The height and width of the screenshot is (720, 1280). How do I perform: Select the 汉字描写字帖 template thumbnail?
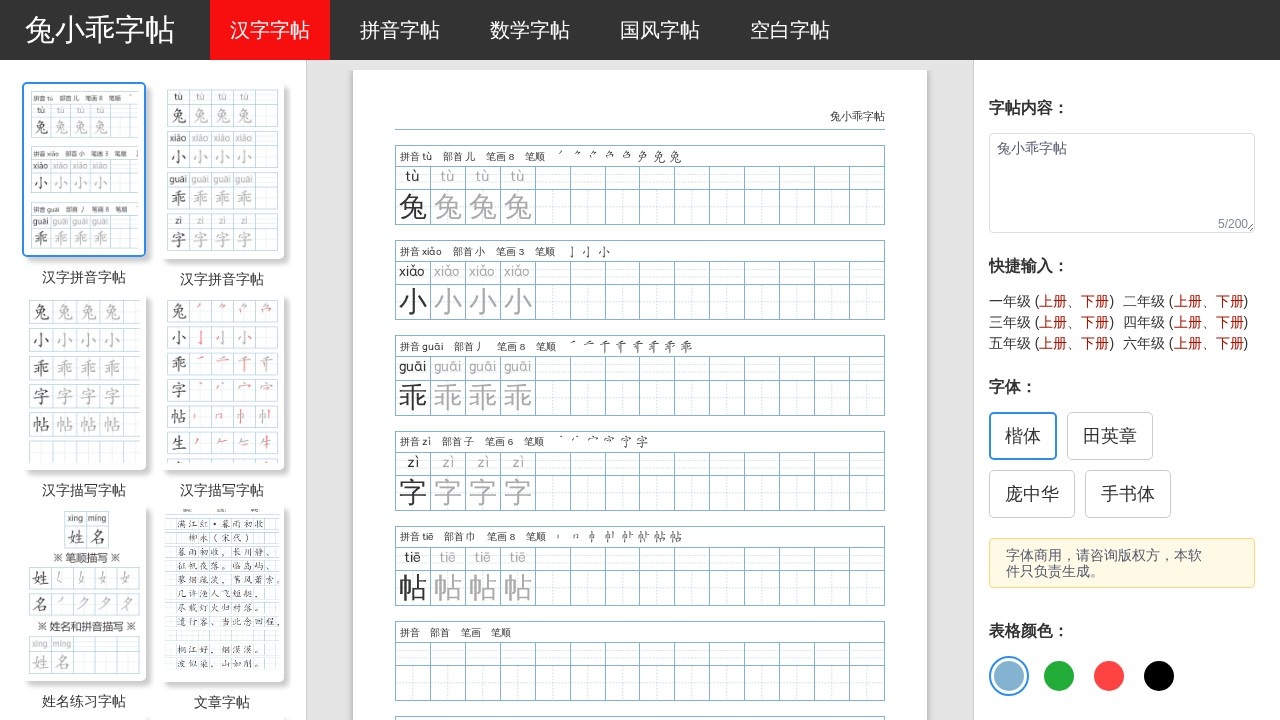click(x=85, y=382)
